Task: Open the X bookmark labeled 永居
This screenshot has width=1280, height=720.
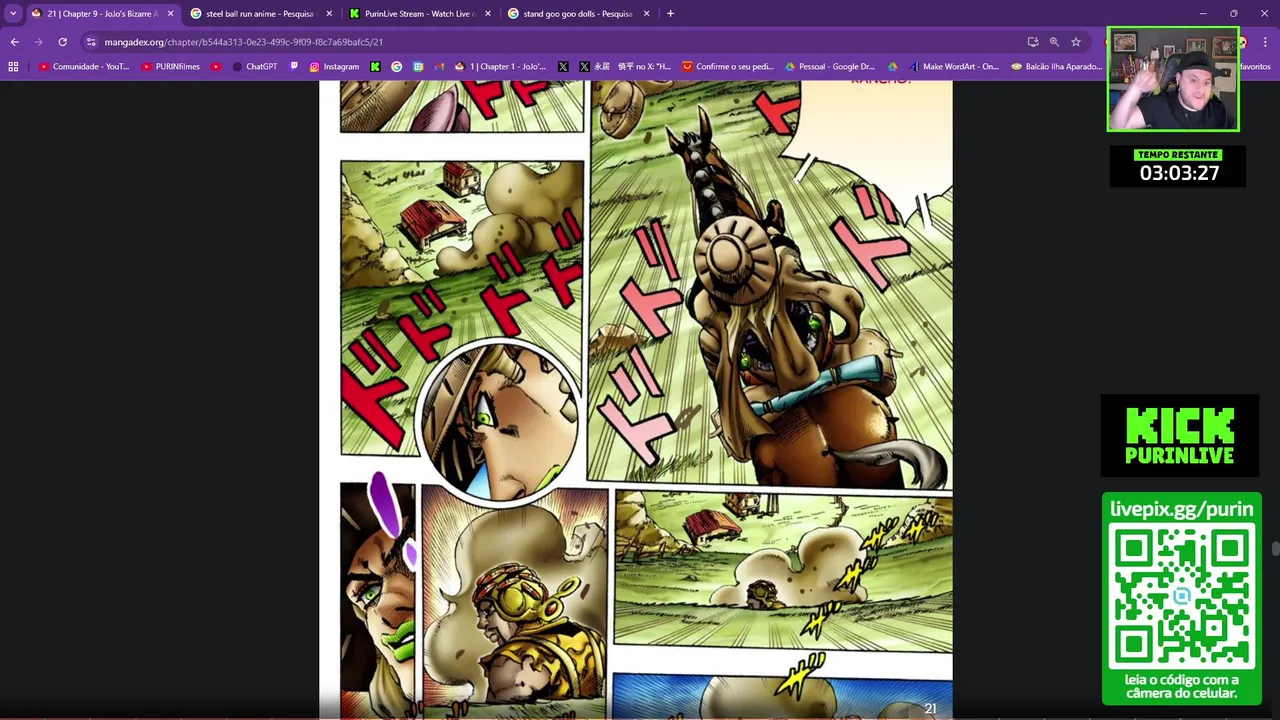Action: (627, 67)
